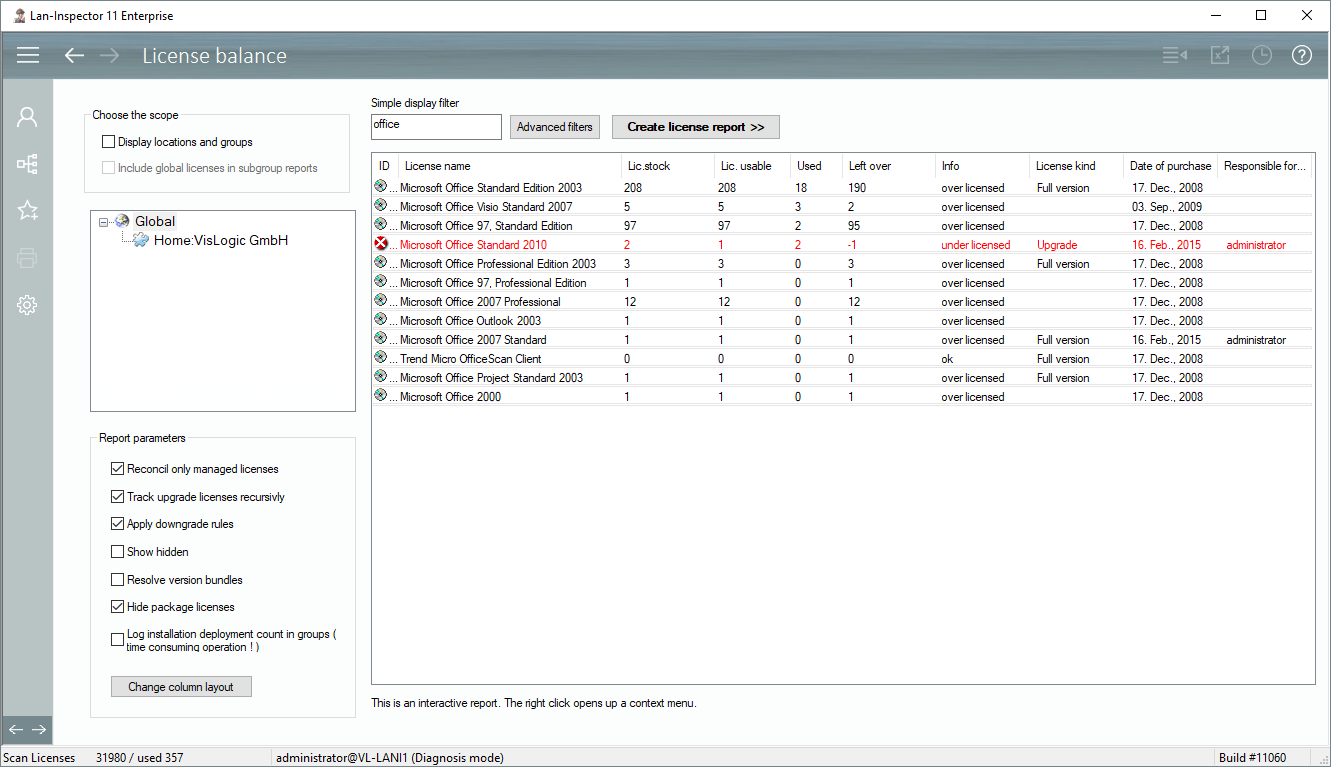Image resolution: width=1331 pixels, height=767 pixels.
Task: Click the Simple display filter text field
Action: click(435, 127)
